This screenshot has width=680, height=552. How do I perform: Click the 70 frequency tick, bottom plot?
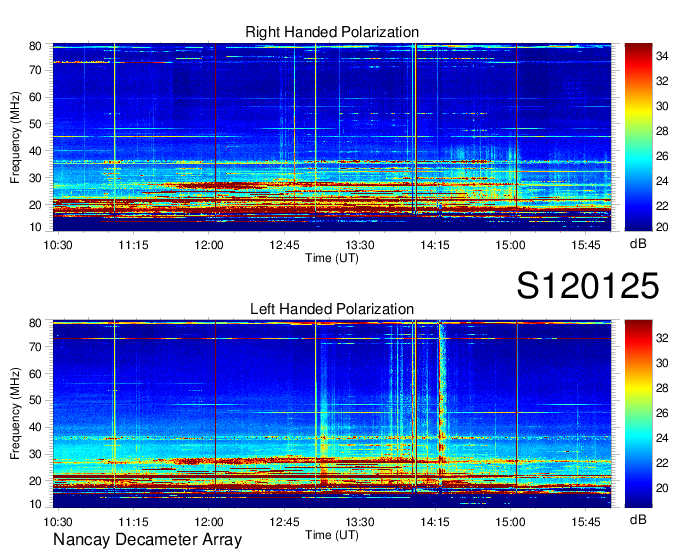35,347
